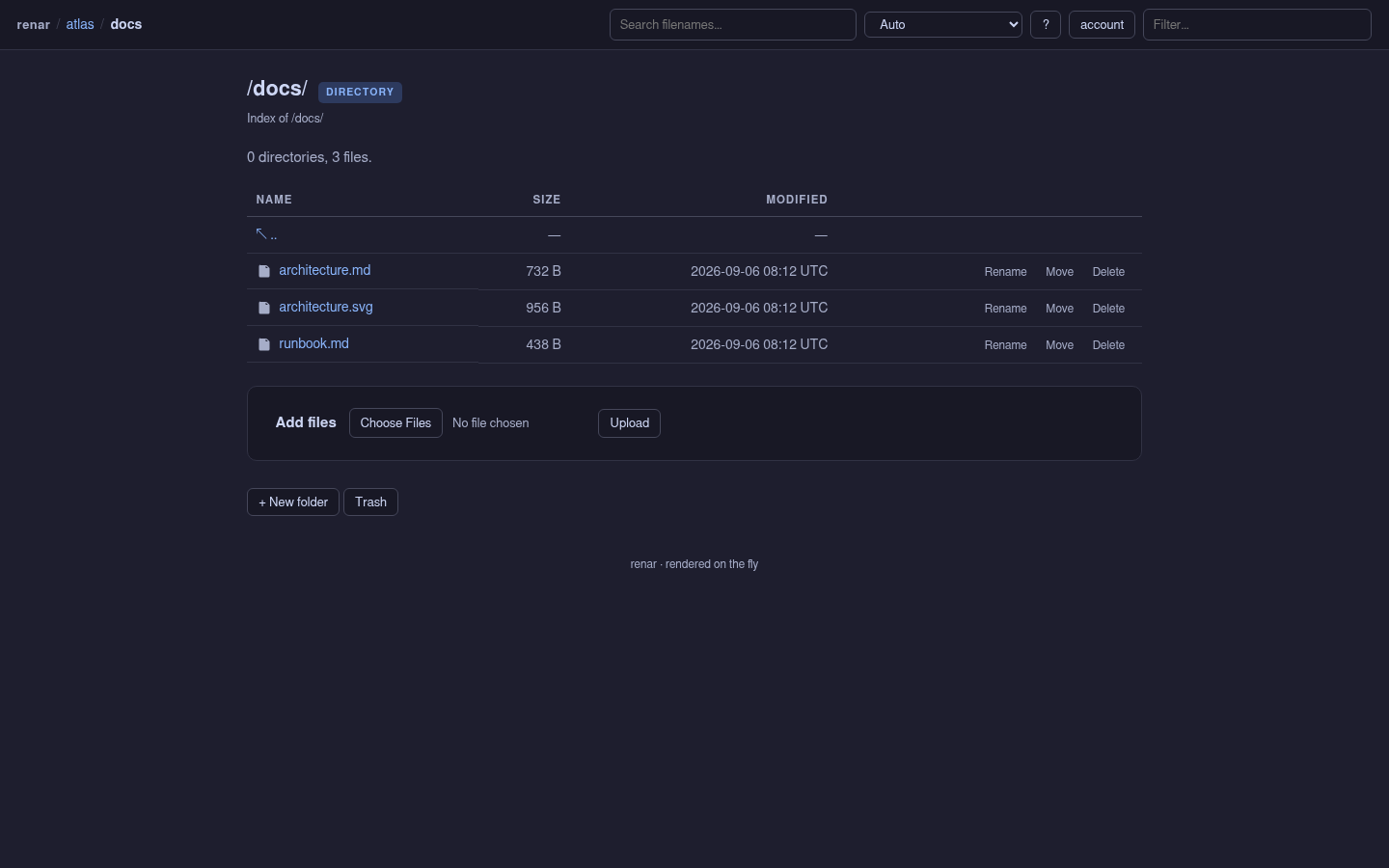Click the '0 directories, 3 files.' summary
Screen dimensions: 1389x868
point(310,157)
